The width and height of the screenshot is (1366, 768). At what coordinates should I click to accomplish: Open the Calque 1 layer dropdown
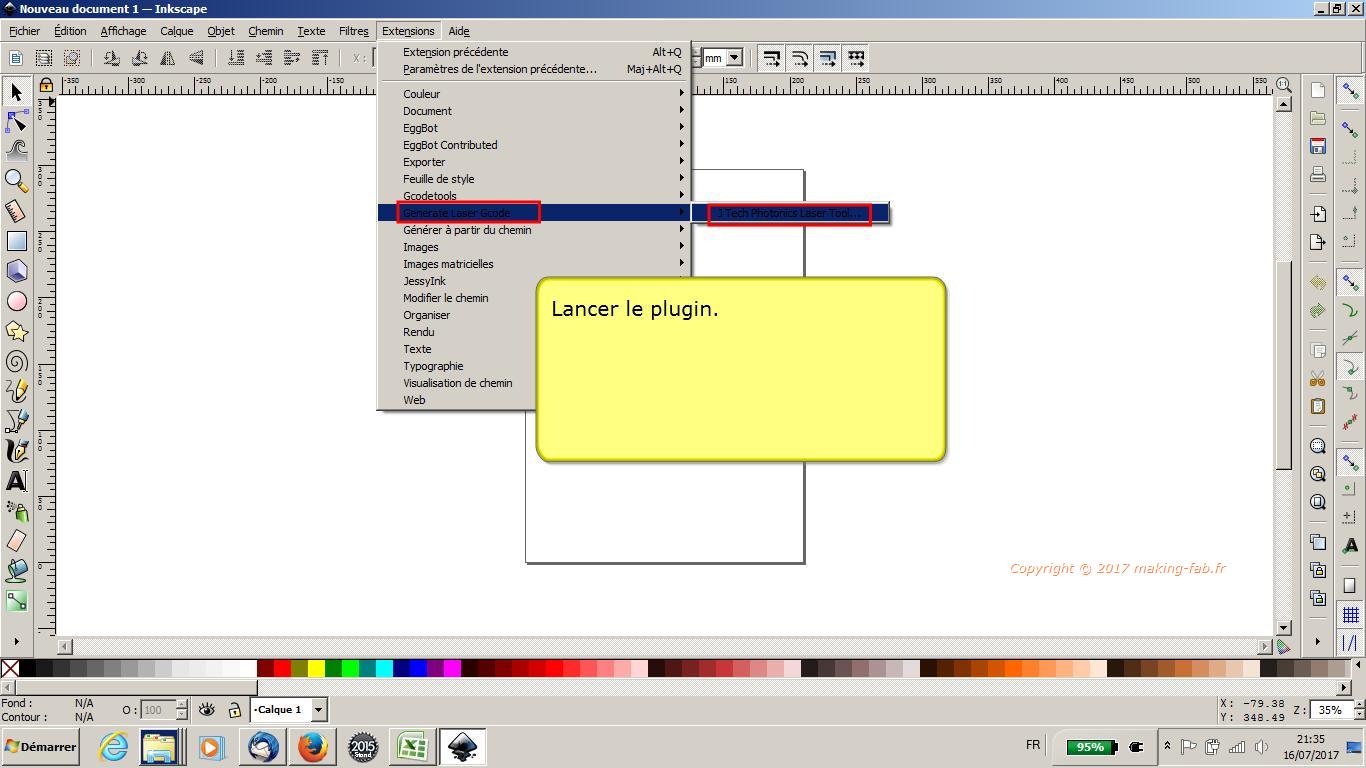coord(318,710)
